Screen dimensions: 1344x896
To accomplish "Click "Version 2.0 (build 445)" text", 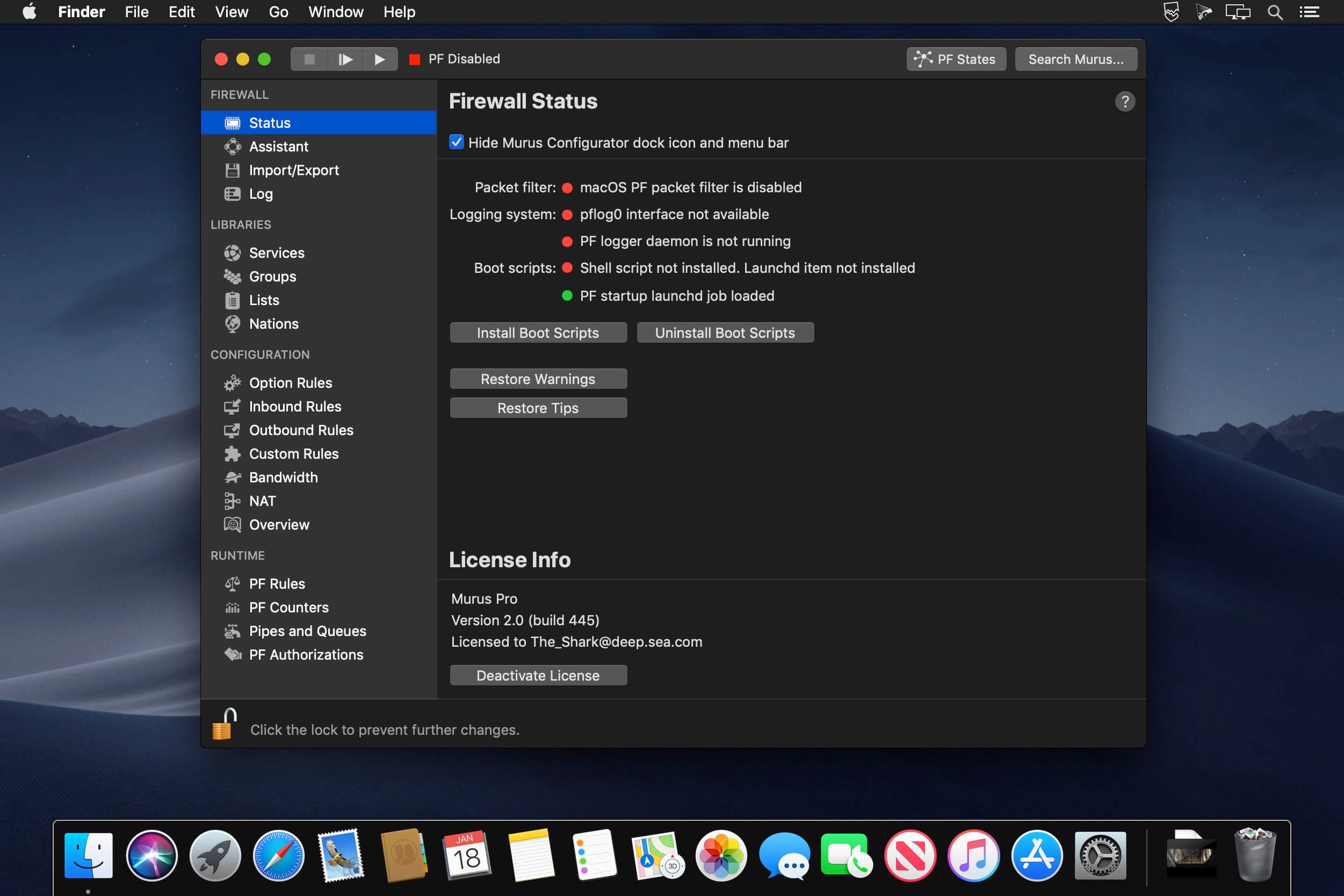I will [525, 620].
